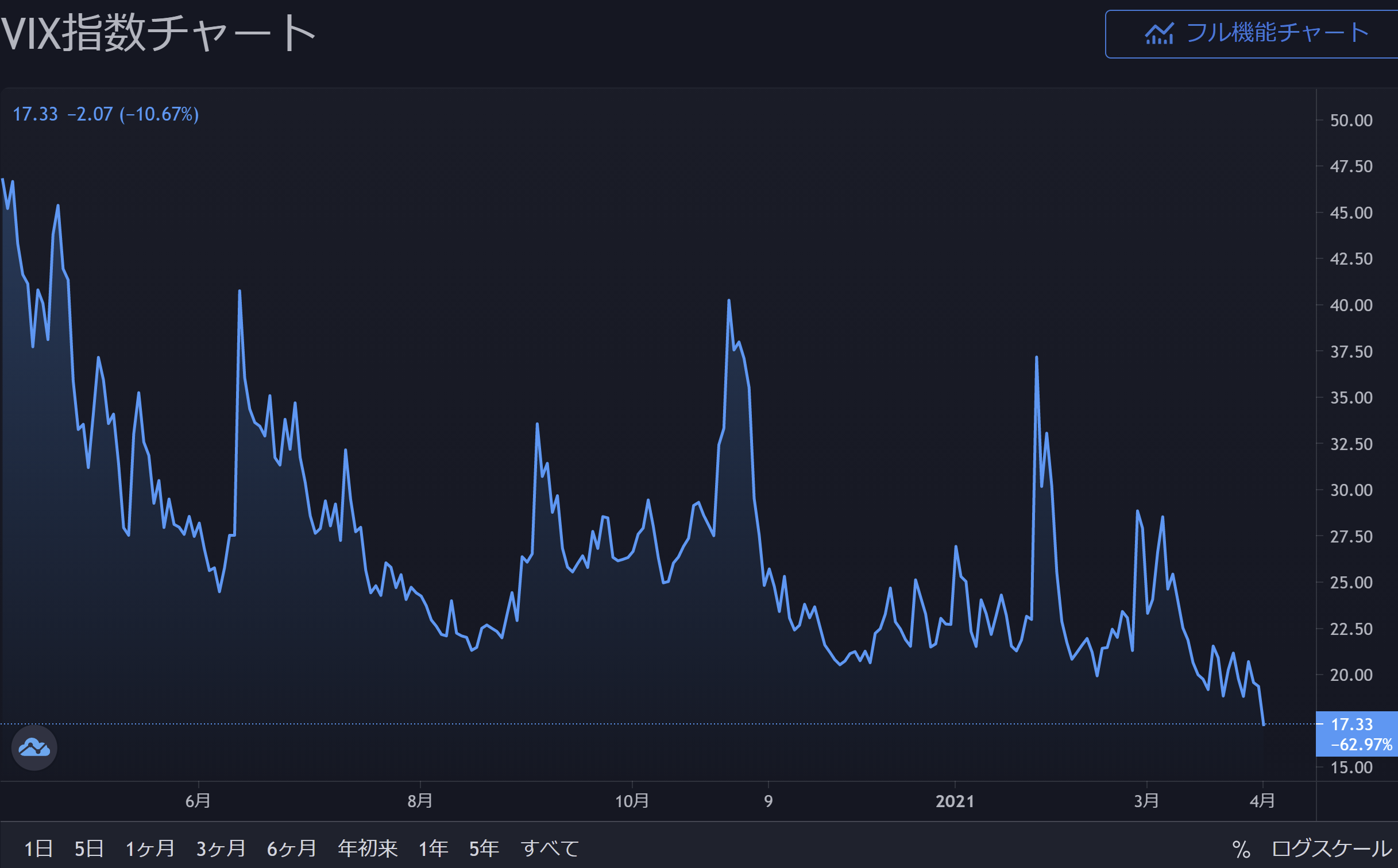Click the VIX指数チャート heading
The width and height of the screenshot is (1398, 868).
158,33
